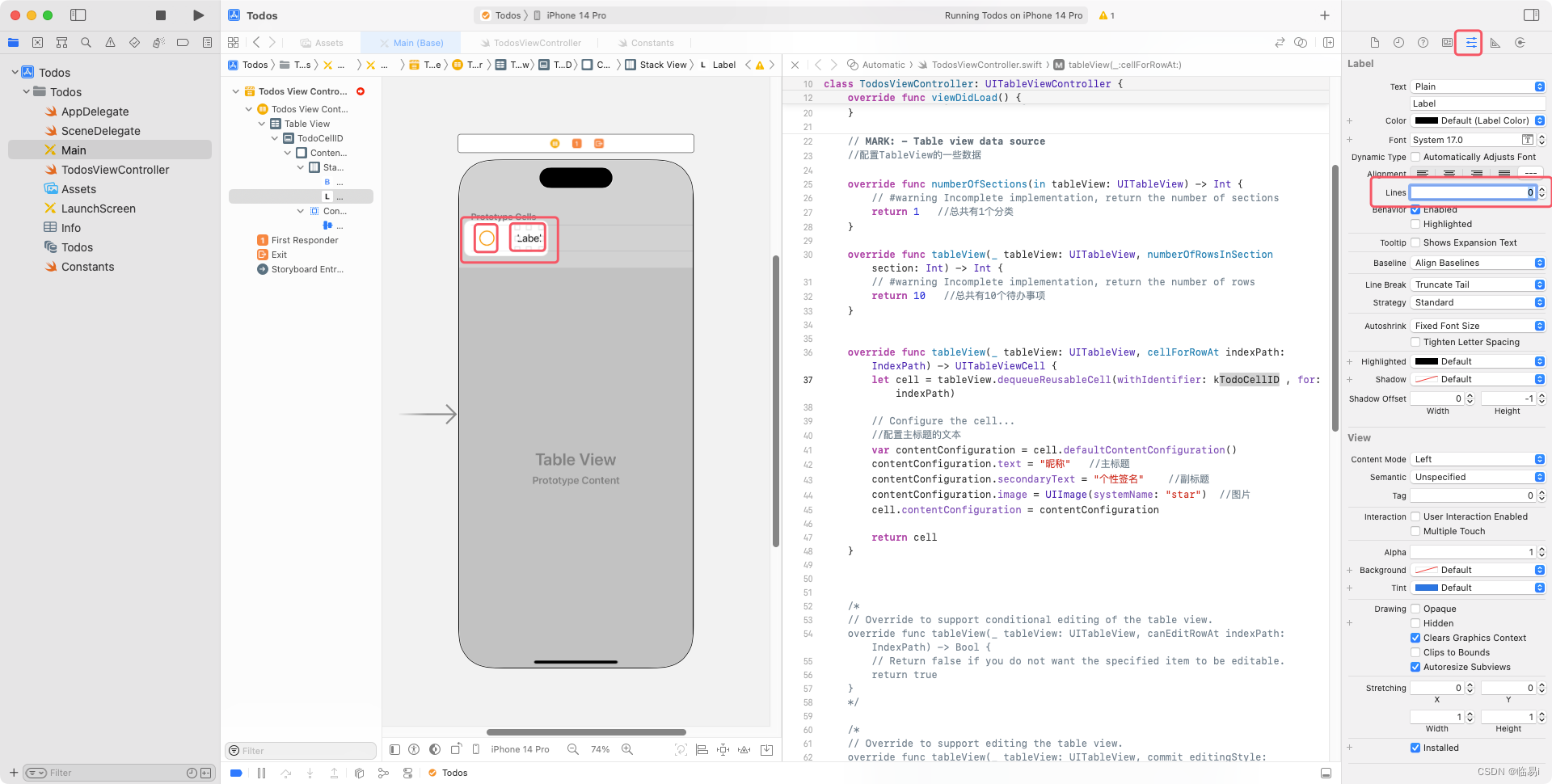The height and width of the screenshot is (784, 1552).
Task: Switch to the Assets tab
Action: click(x=322, y=43)
